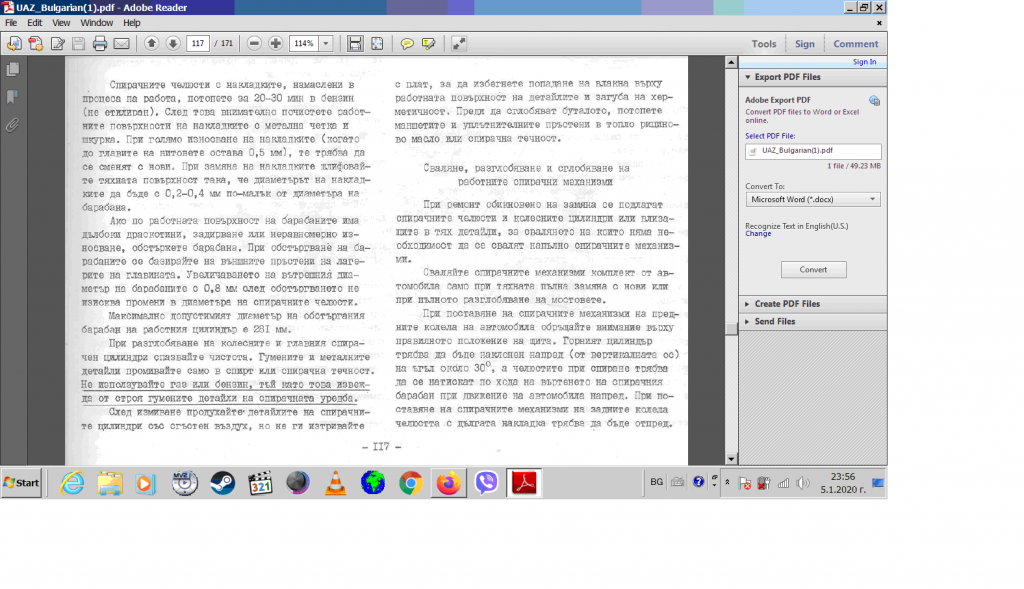Show the Bookmarks navigation panel
The image size is (1024, 589).
(13, 97)
